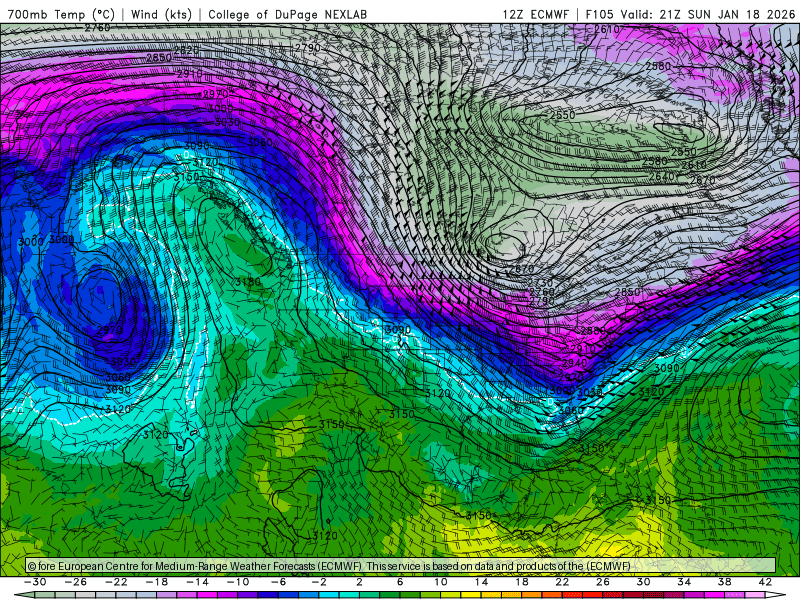Click the 38 color scale label

(x=724, y=582)
